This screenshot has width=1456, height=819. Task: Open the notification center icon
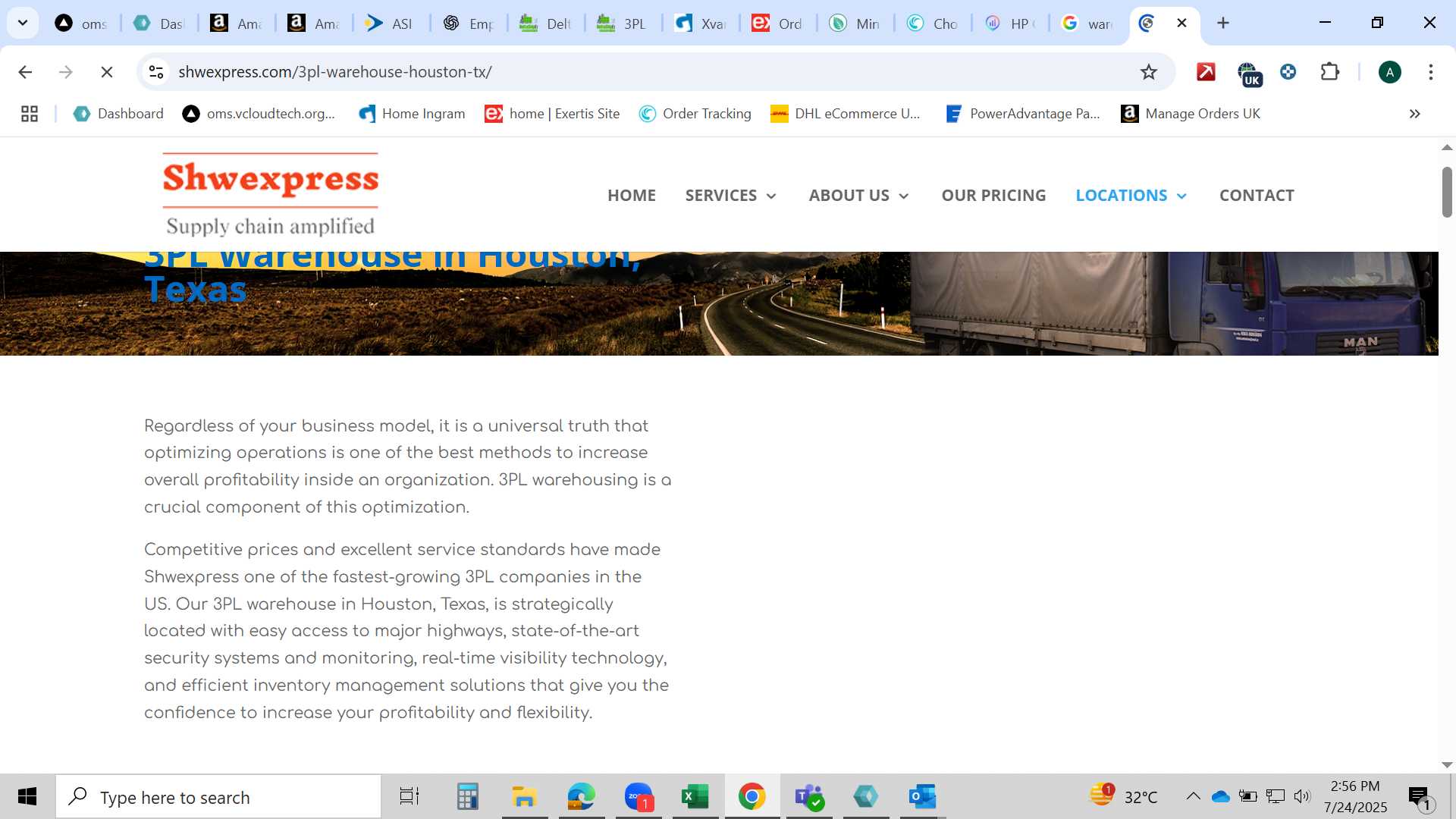[x=1421, y=798]
